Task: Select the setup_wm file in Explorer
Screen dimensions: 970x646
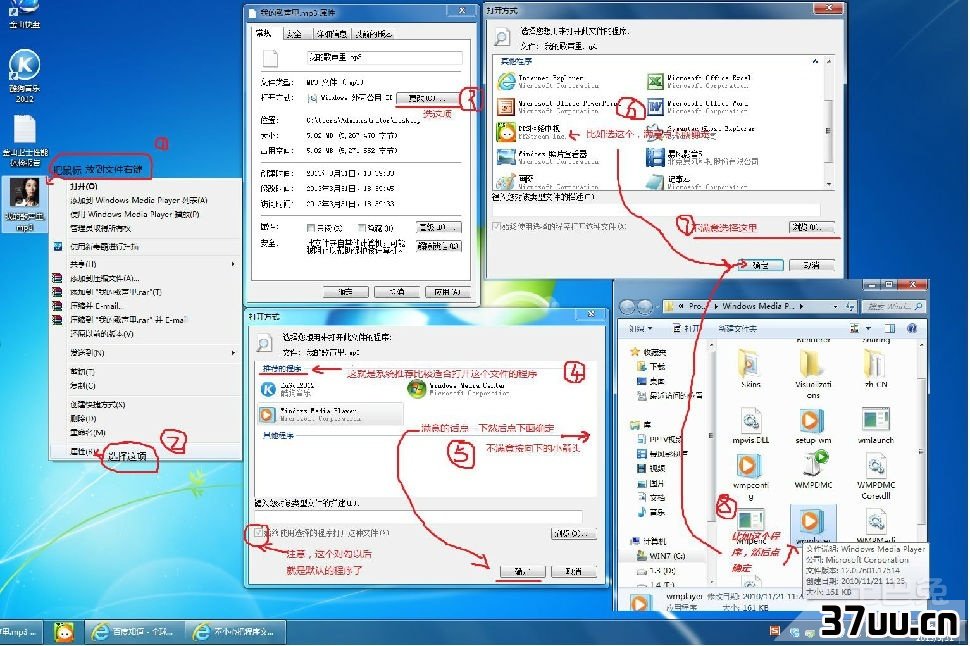Action: pyautogui.click(x=813, y=426)
